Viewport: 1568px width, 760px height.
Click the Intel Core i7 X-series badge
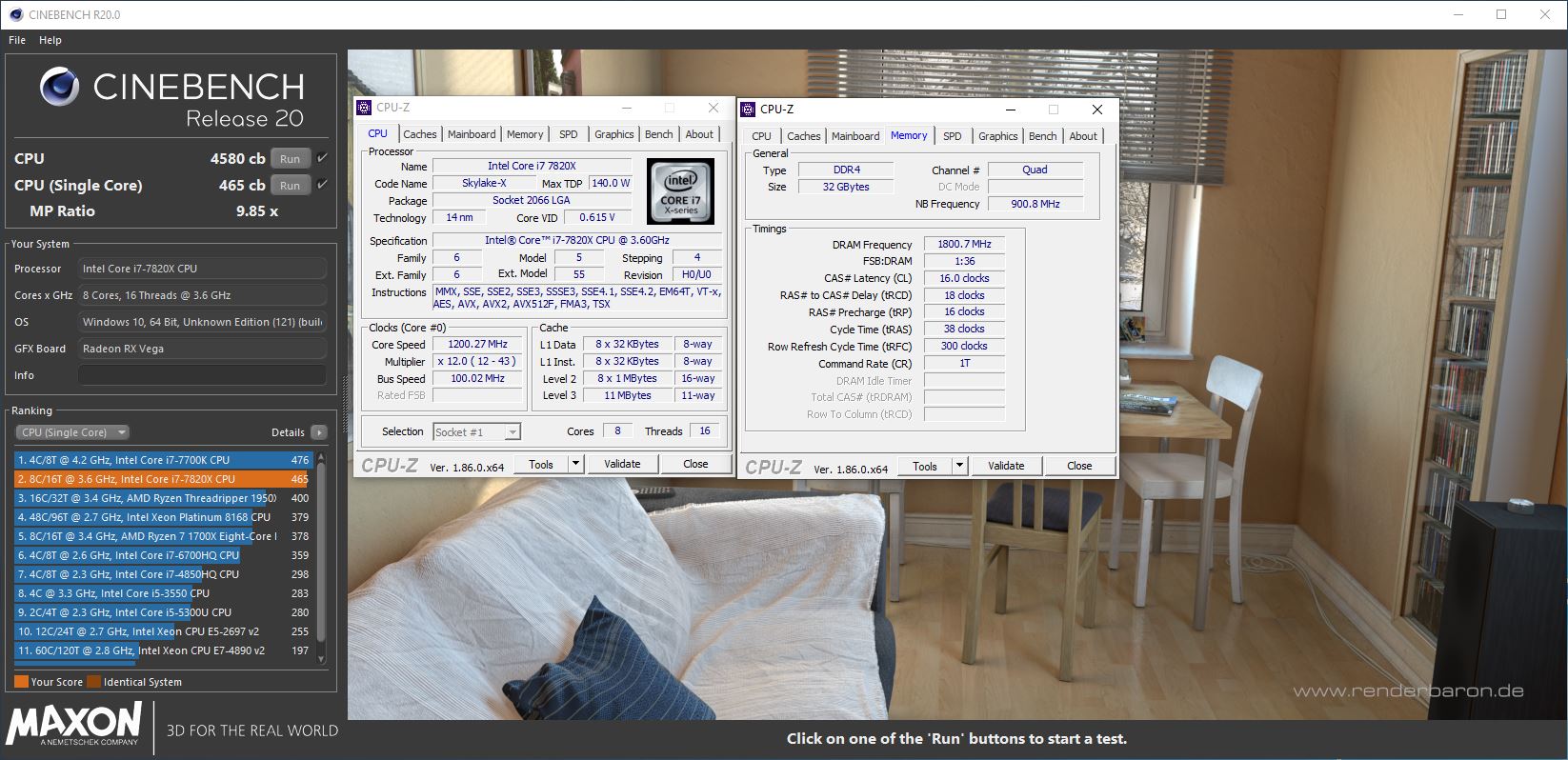[680, 191]
